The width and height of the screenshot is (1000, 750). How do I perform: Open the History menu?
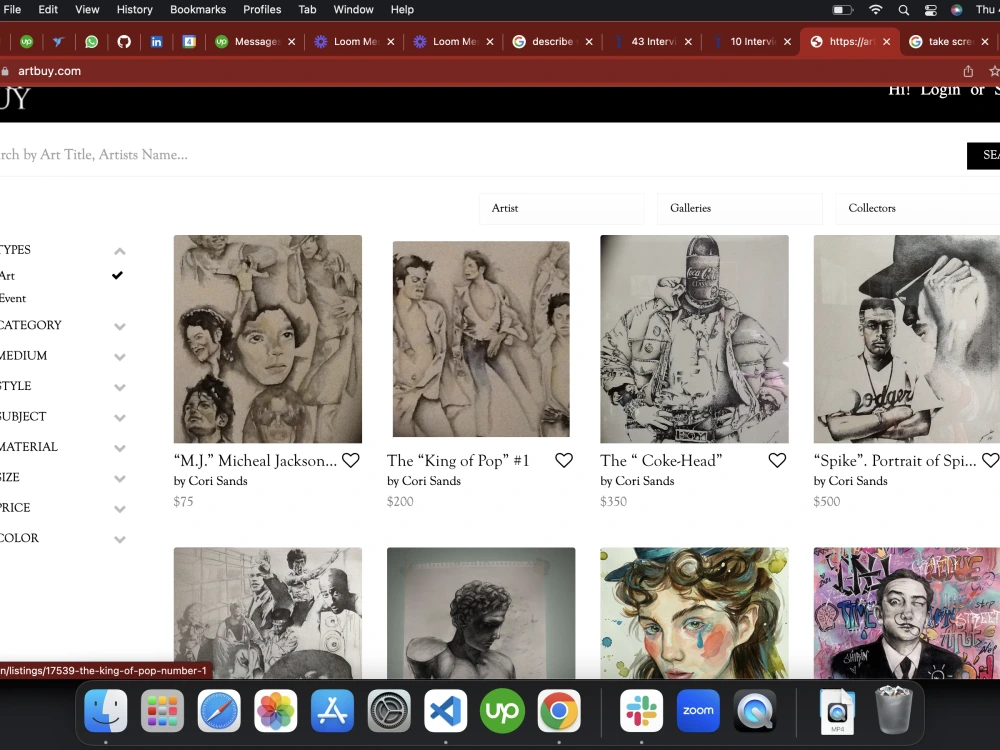135,10
